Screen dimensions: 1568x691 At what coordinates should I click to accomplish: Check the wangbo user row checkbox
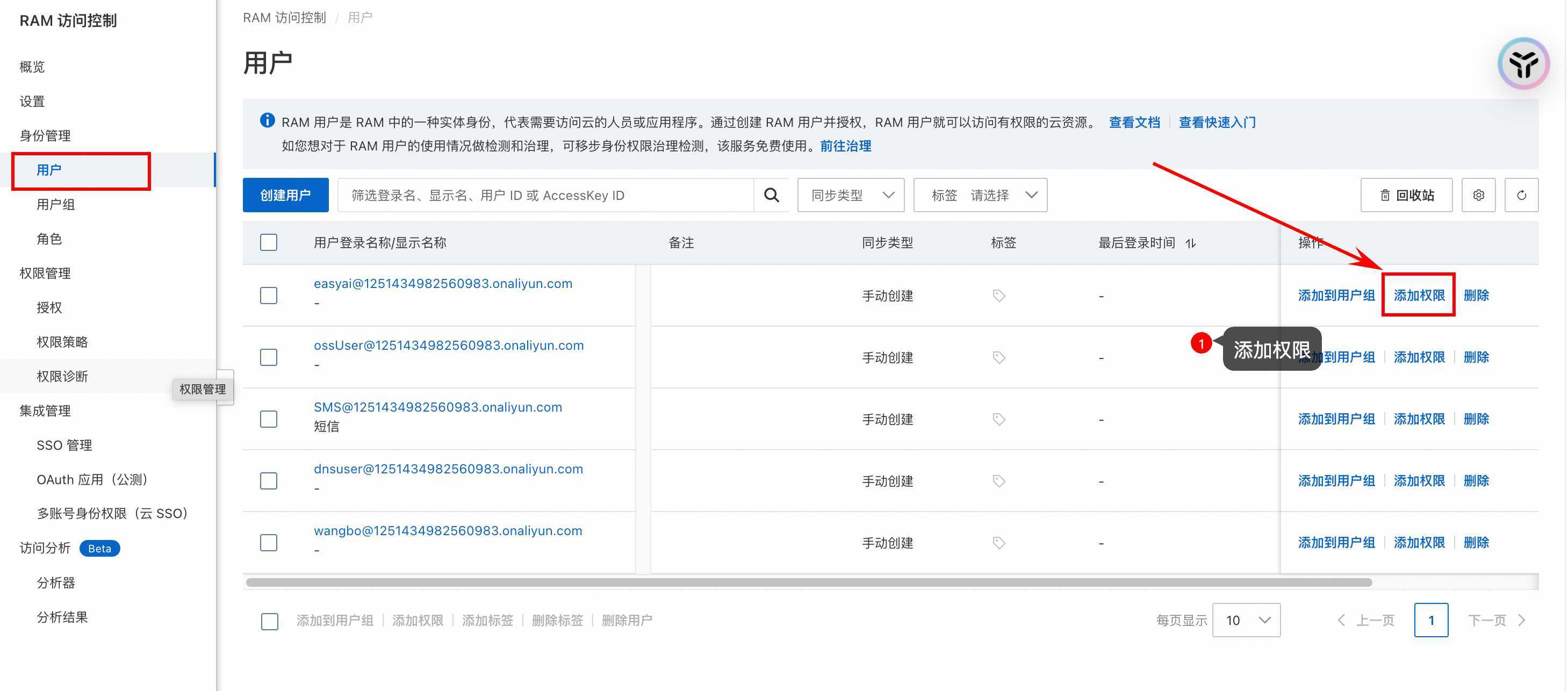269,543
